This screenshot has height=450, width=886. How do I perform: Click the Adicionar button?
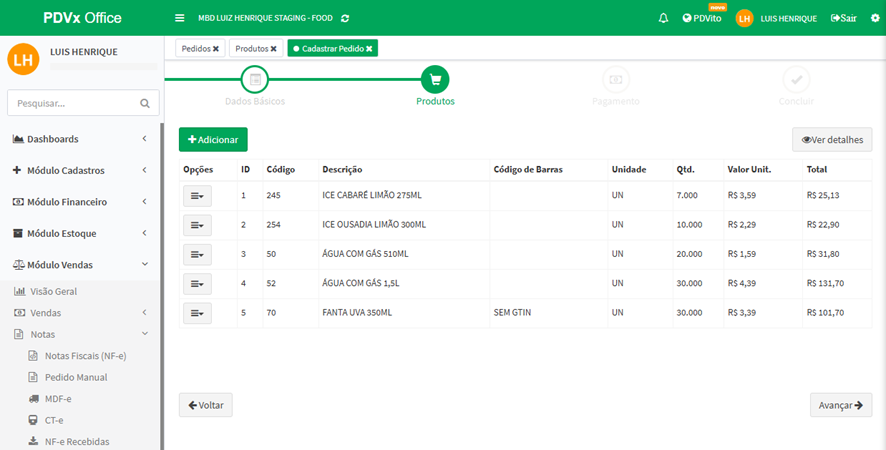[x=213, y=140]
